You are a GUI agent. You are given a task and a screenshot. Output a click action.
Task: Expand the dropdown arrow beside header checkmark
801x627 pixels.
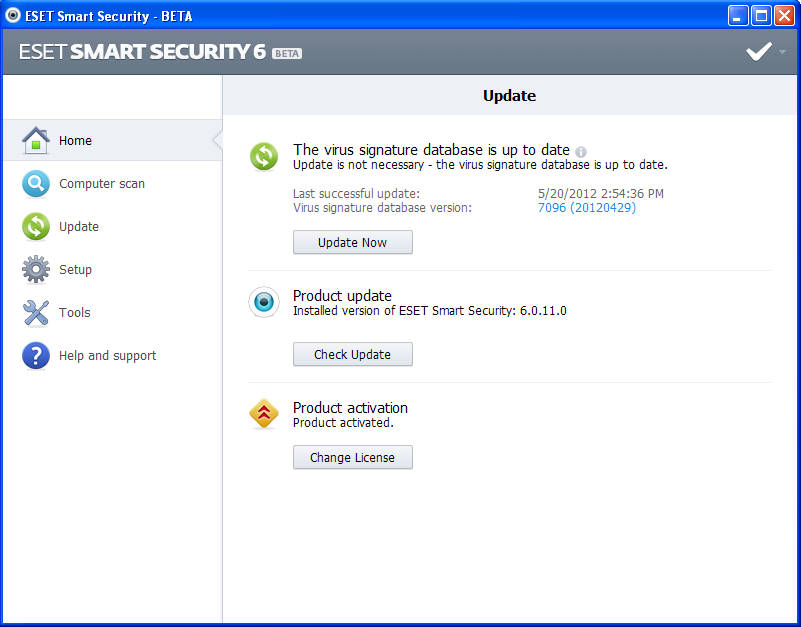782,52
